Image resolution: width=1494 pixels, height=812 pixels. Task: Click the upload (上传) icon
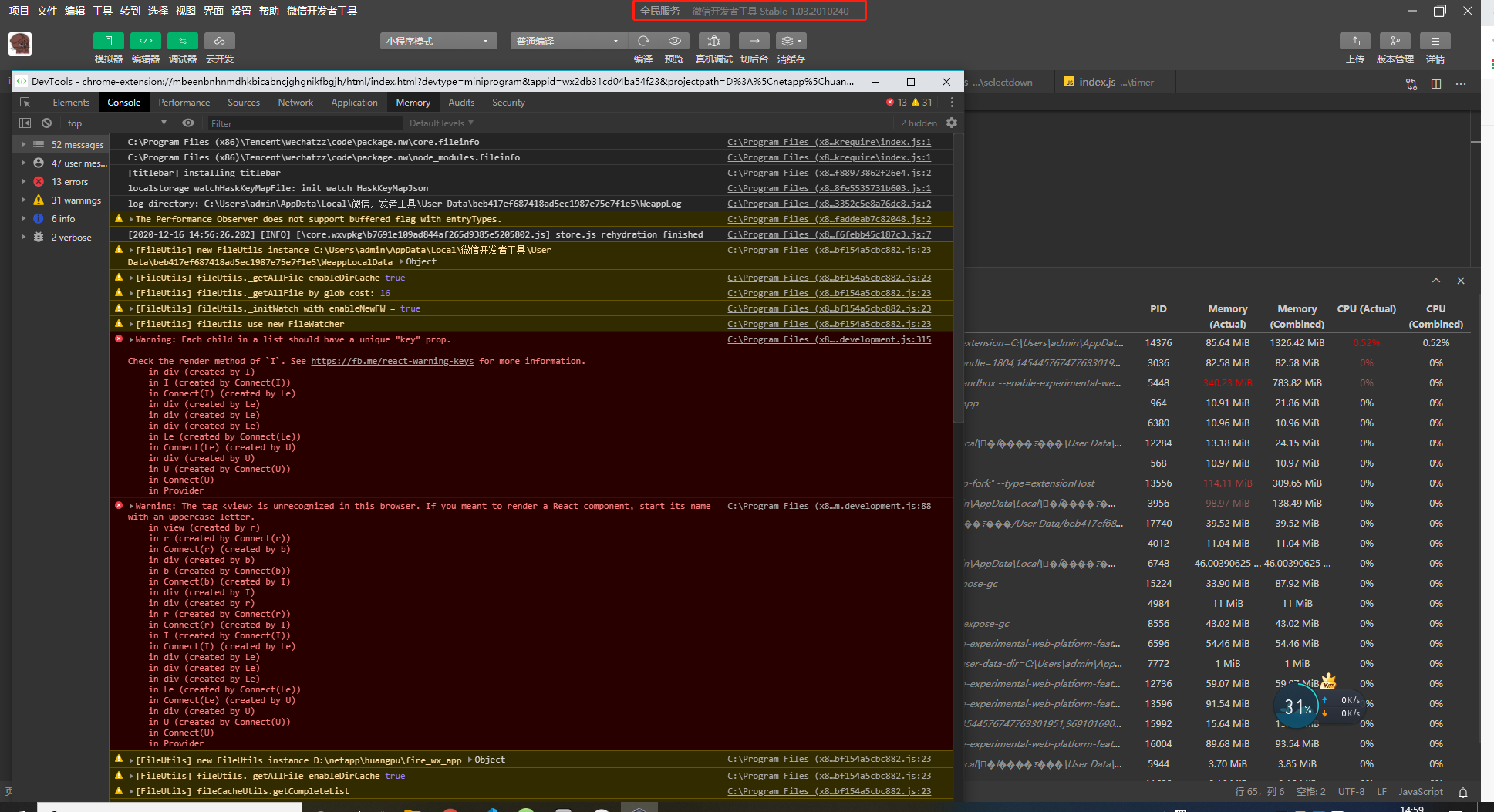pyautogui.click(x=1355, y=41)
